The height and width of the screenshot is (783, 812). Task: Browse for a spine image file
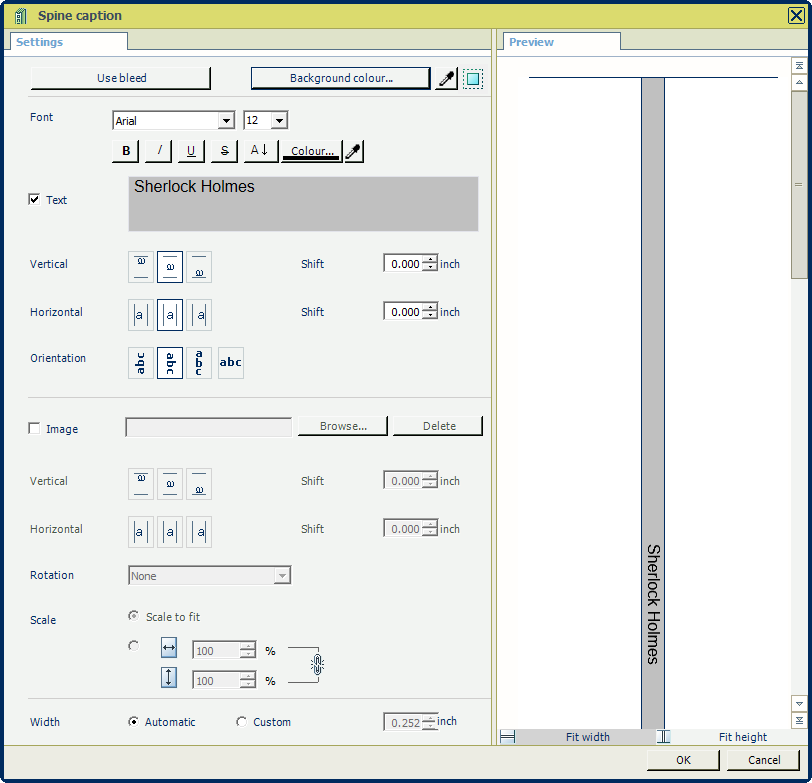(x=343, y=426)
